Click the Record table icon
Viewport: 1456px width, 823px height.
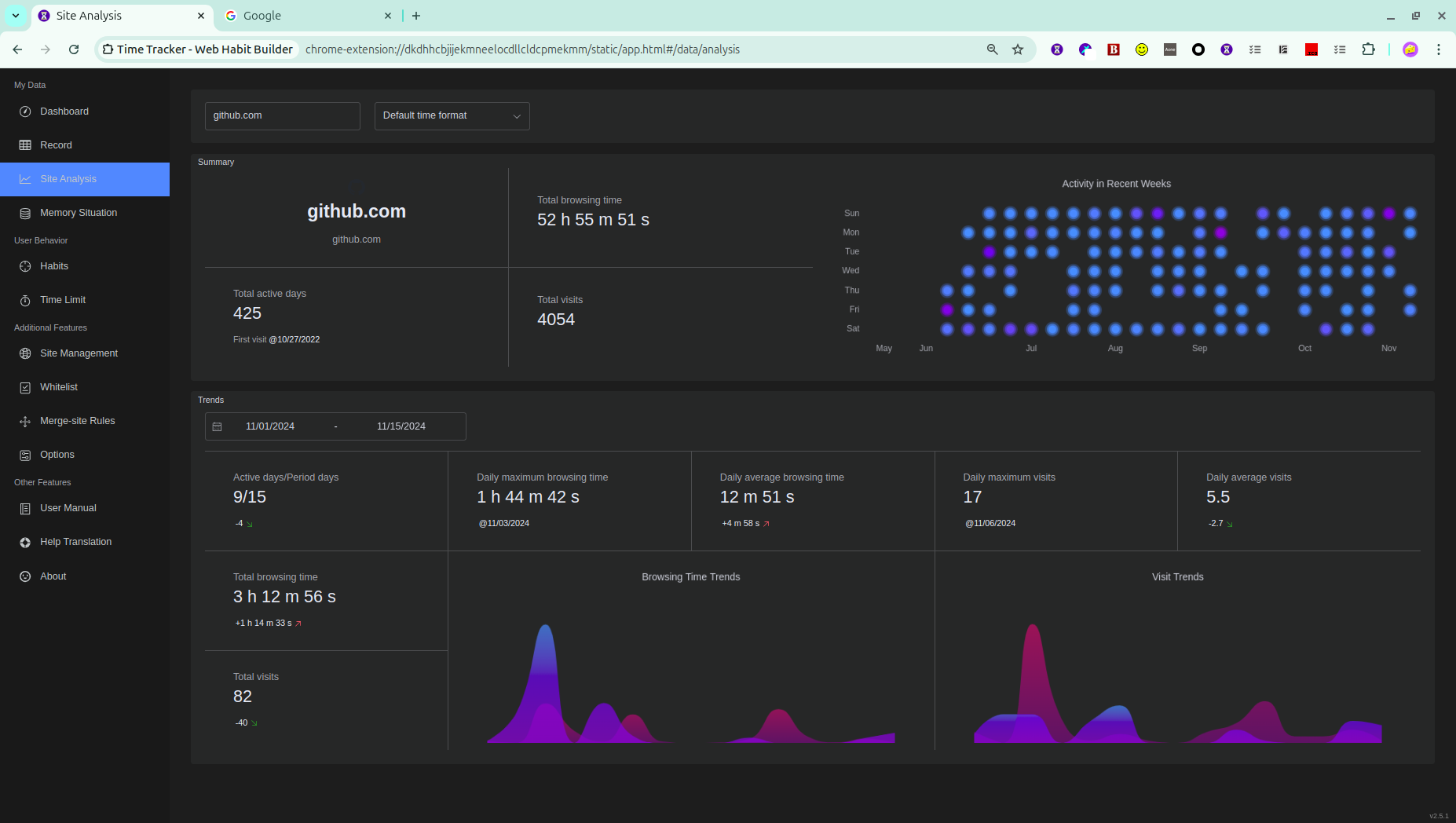[25, 145]
